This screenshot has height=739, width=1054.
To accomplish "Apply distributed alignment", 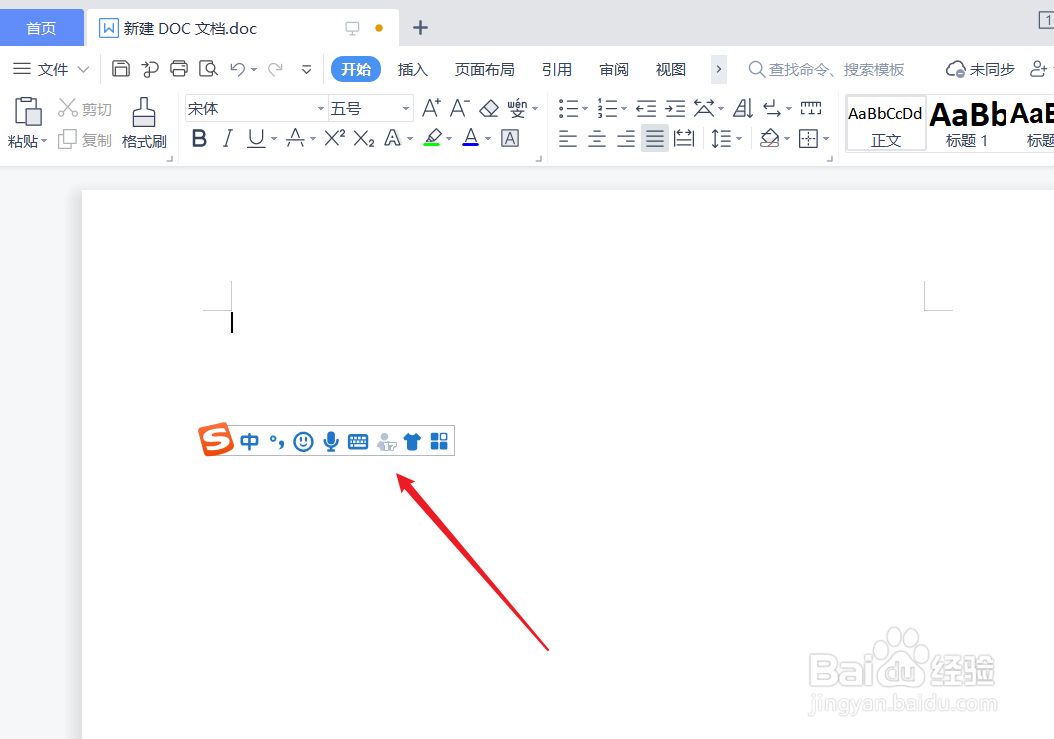I will point(684,139).
